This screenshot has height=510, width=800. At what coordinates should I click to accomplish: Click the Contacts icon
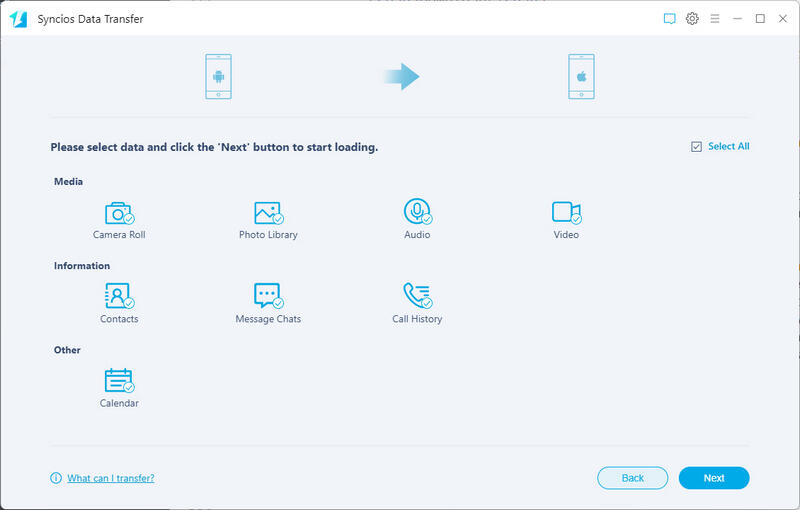click(119, 296)
